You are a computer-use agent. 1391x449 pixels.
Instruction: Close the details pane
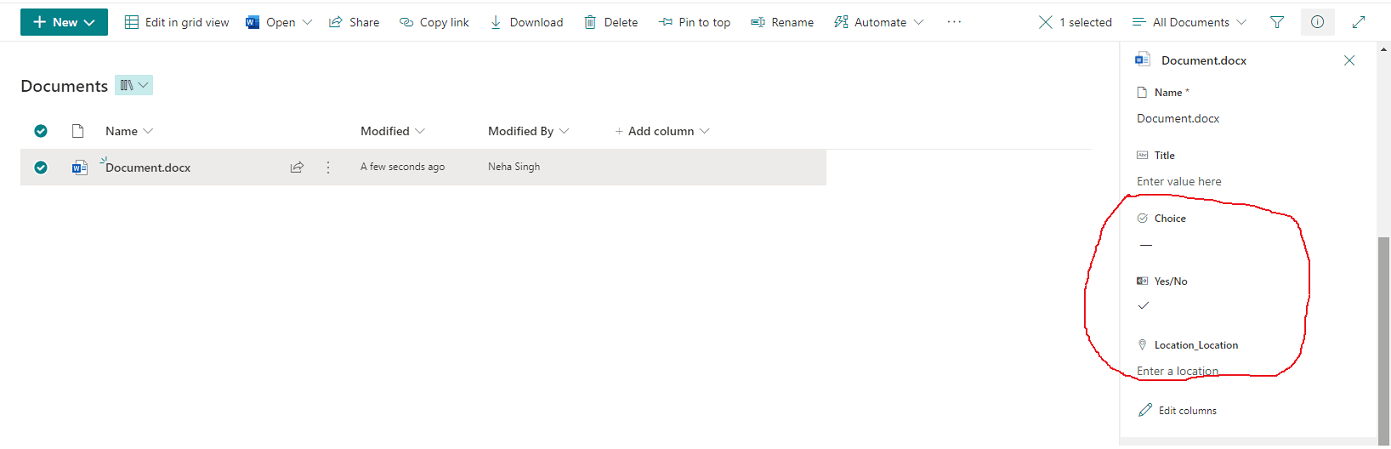tap(1349, 60)
